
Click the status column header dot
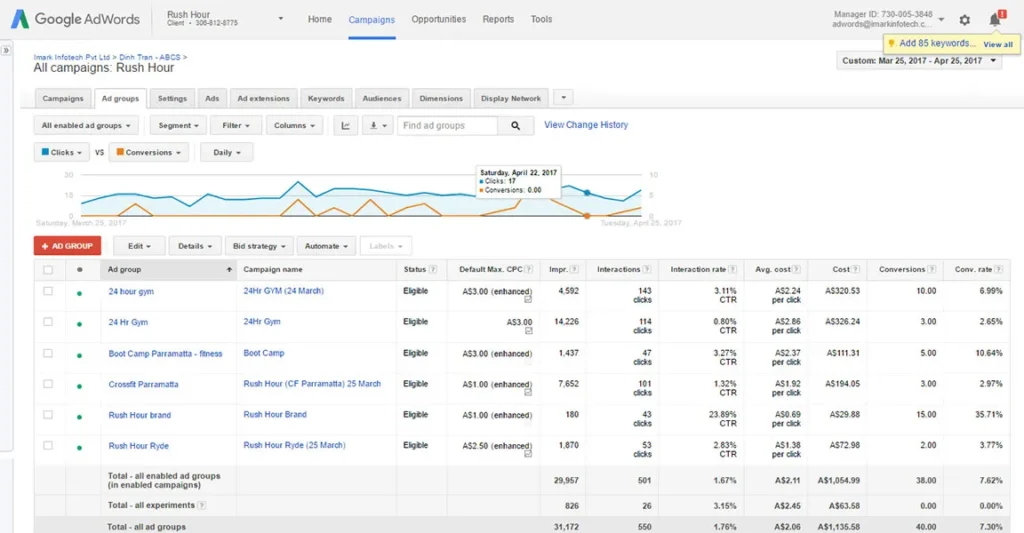pos(80,269)
